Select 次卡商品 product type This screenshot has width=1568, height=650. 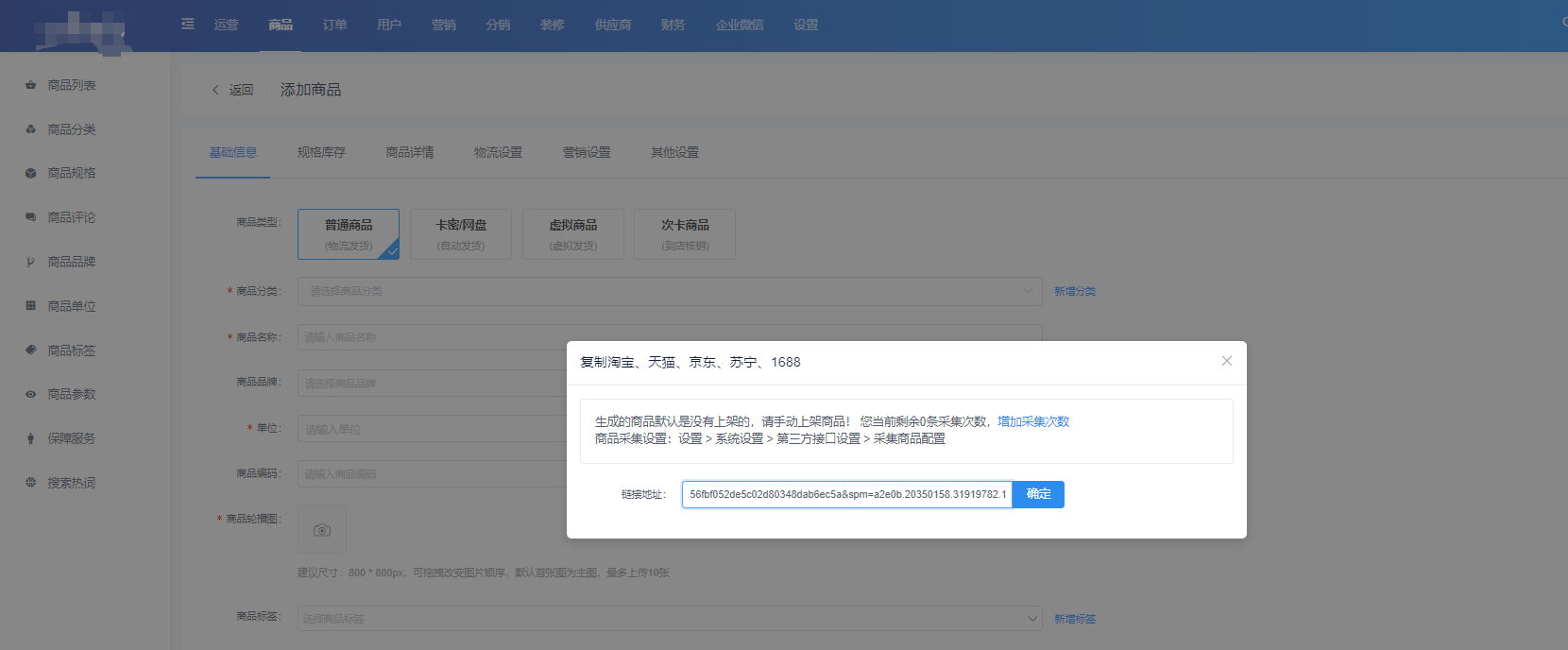point(685,234)
